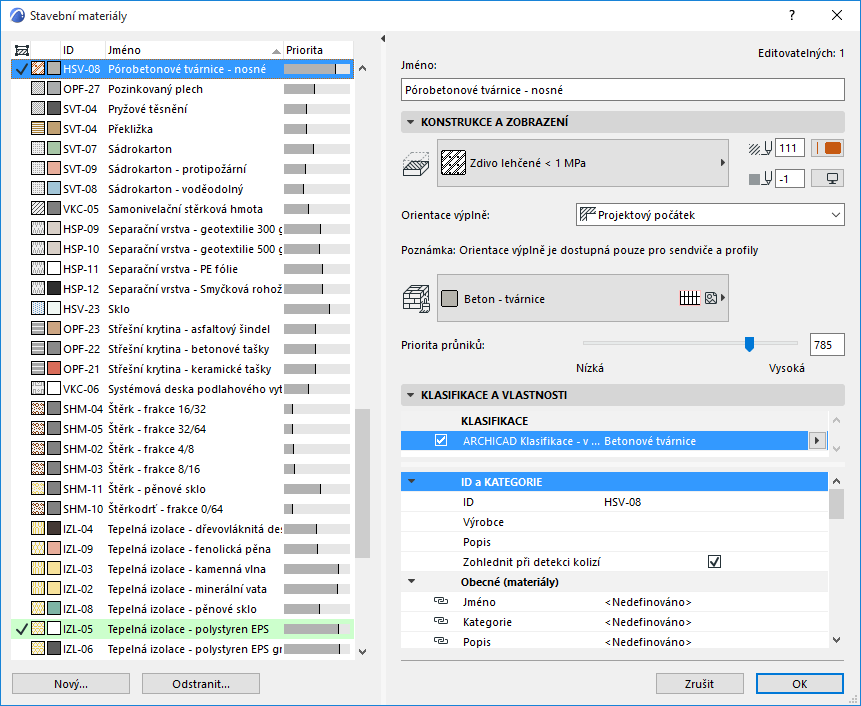Sort list by the ID column header
Image resolution: width=861 pixels, height=706 pixels.
click(x=82, y=50)
